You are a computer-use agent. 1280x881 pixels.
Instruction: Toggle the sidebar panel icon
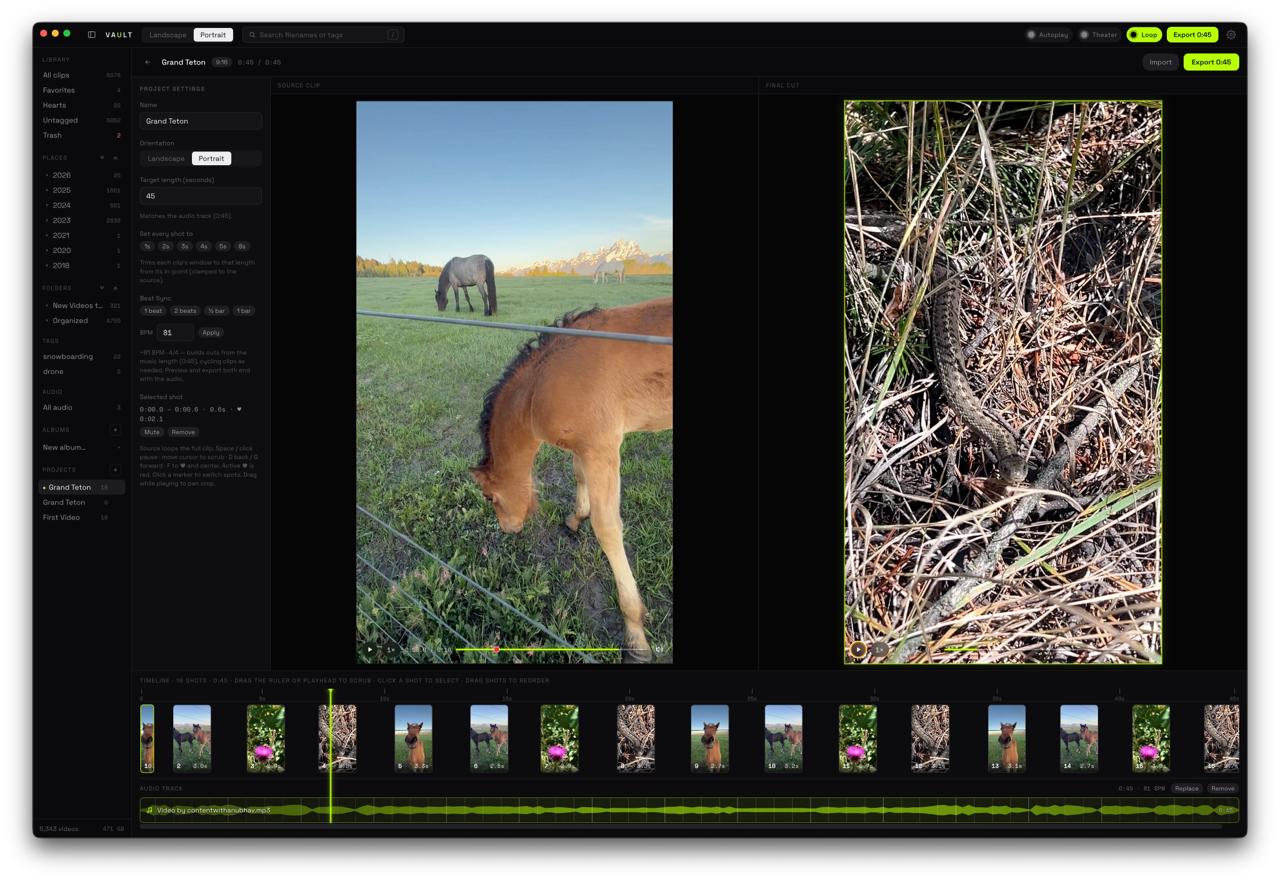[x=91, y=35]
